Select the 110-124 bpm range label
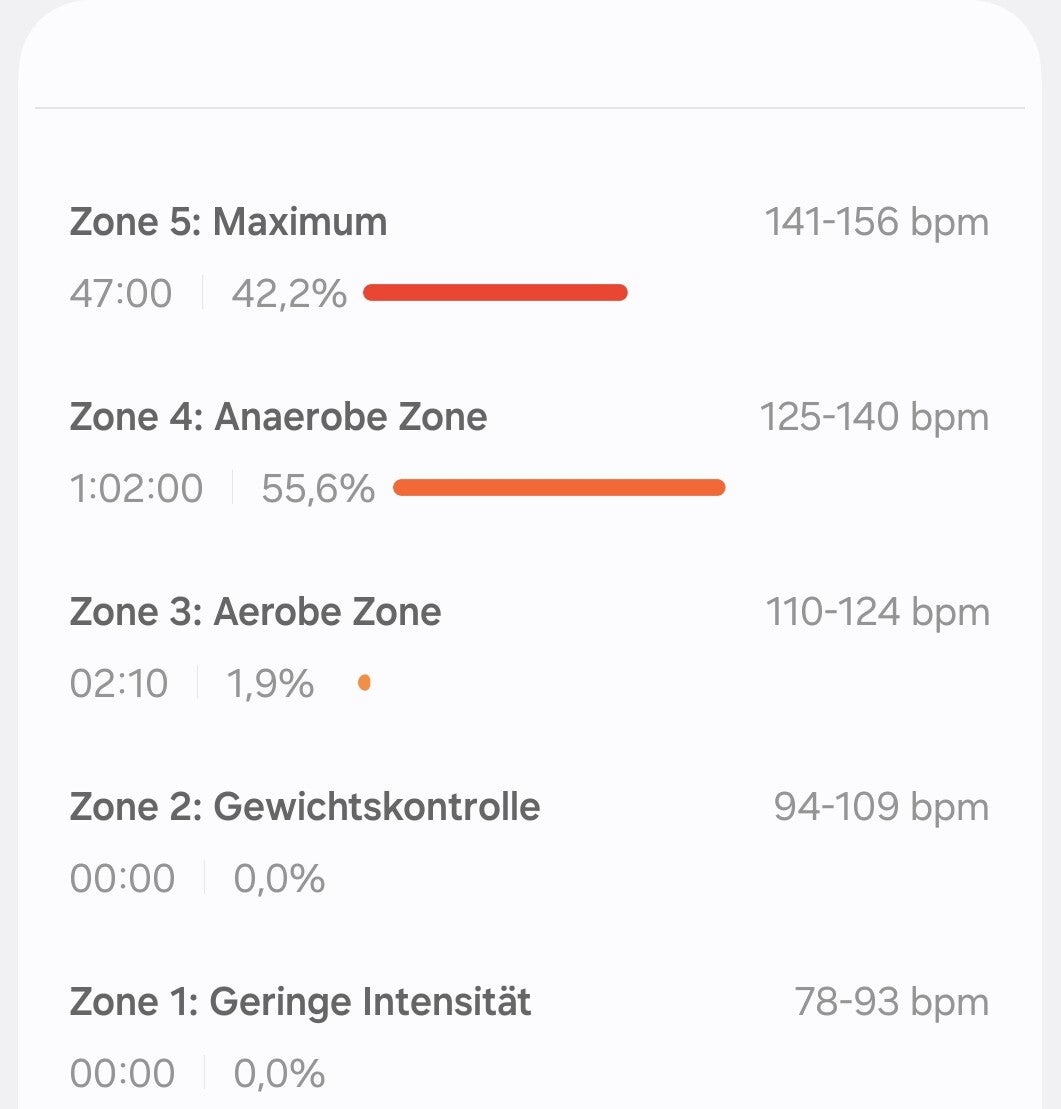1061x1109 pixels. [x=877, y=612]
